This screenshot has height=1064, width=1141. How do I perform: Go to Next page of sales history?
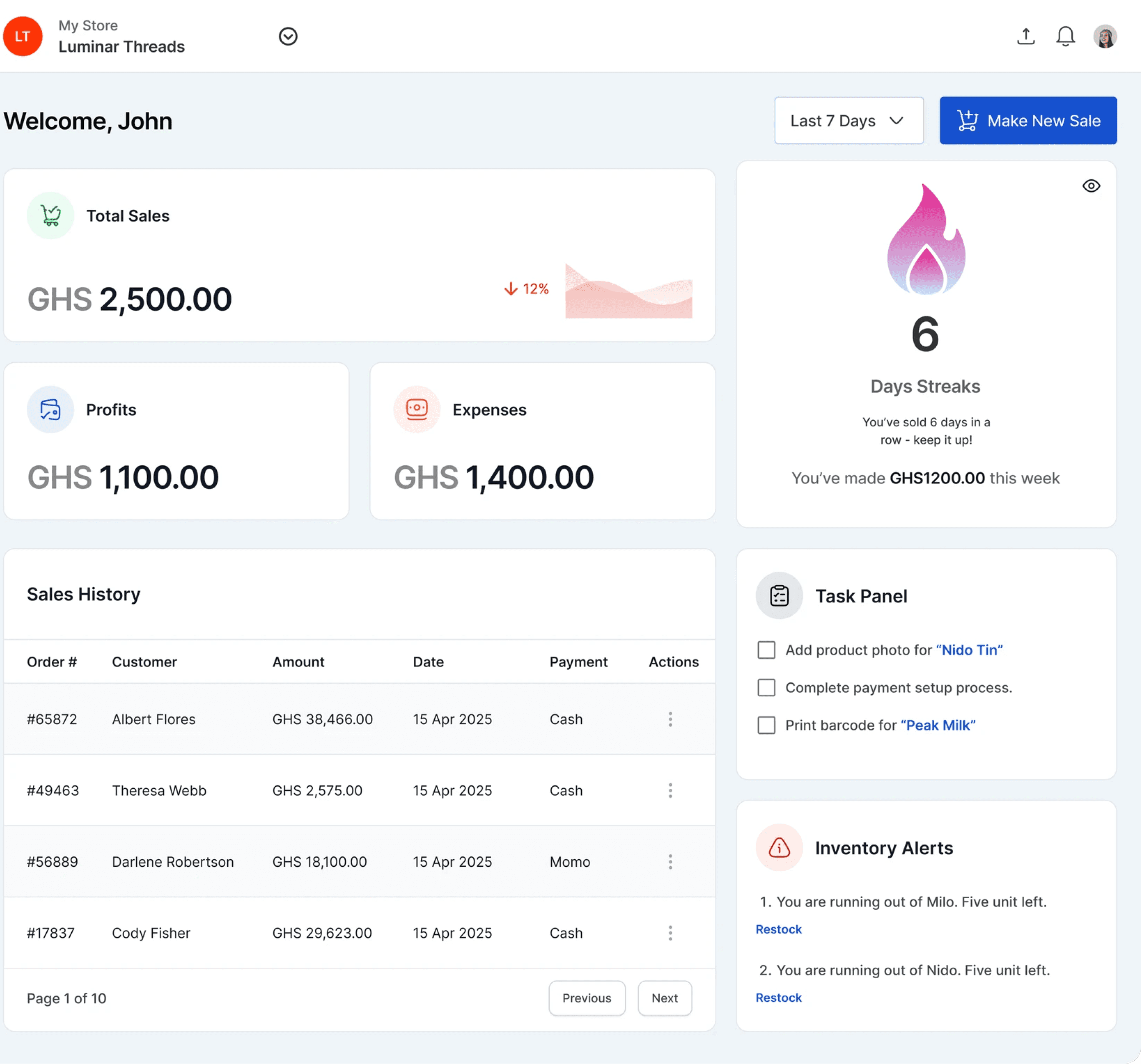[665, 998]
